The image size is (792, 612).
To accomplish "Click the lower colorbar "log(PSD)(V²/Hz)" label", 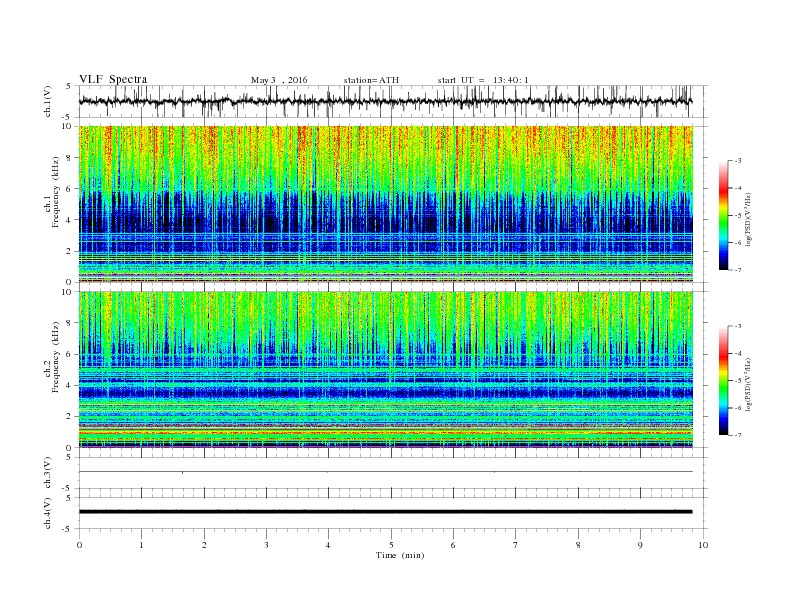I will pyautogui.click(x=748, y=385).
